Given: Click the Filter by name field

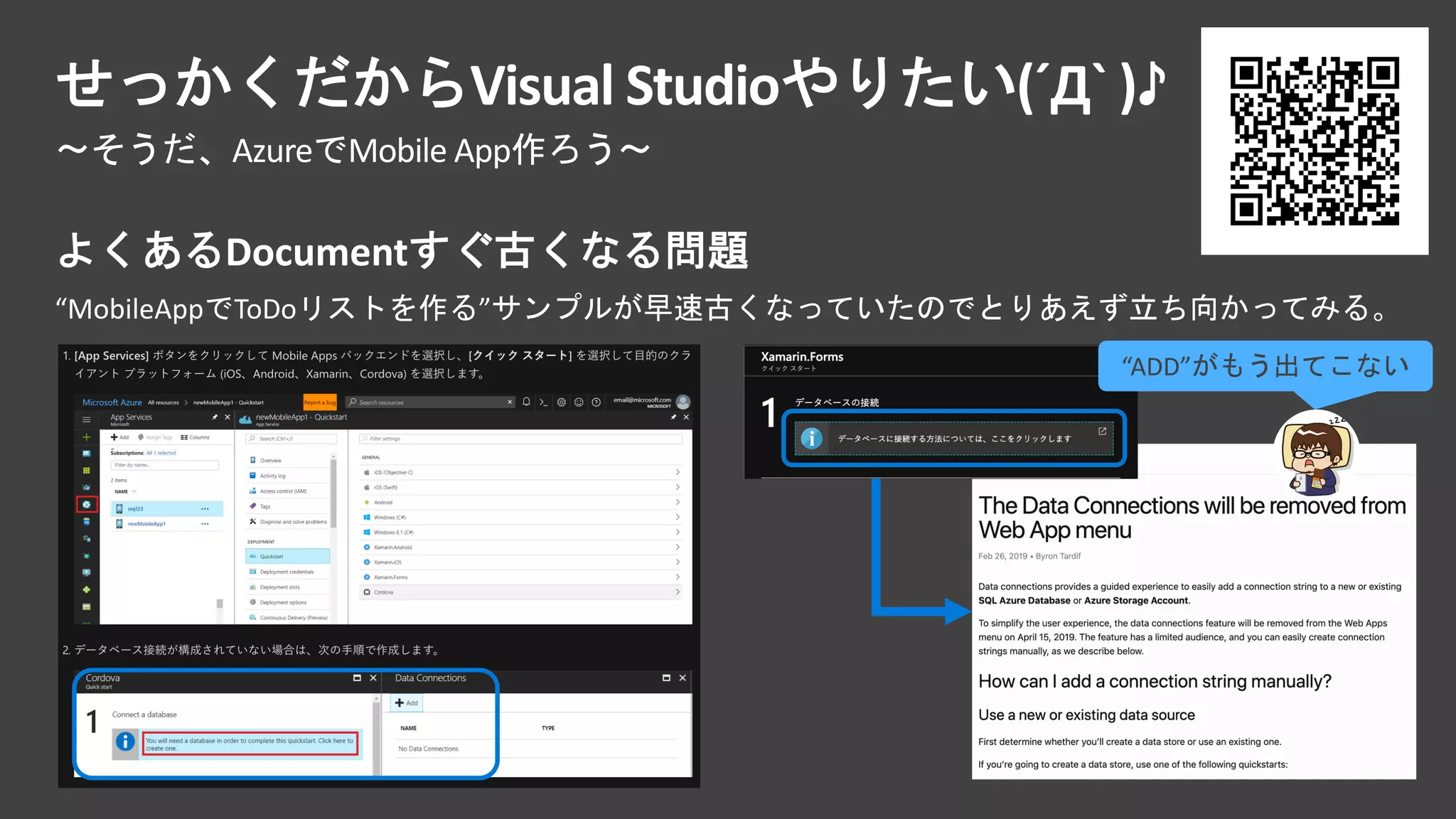Looking at the screenshot, I should click(x=164, y=465).
